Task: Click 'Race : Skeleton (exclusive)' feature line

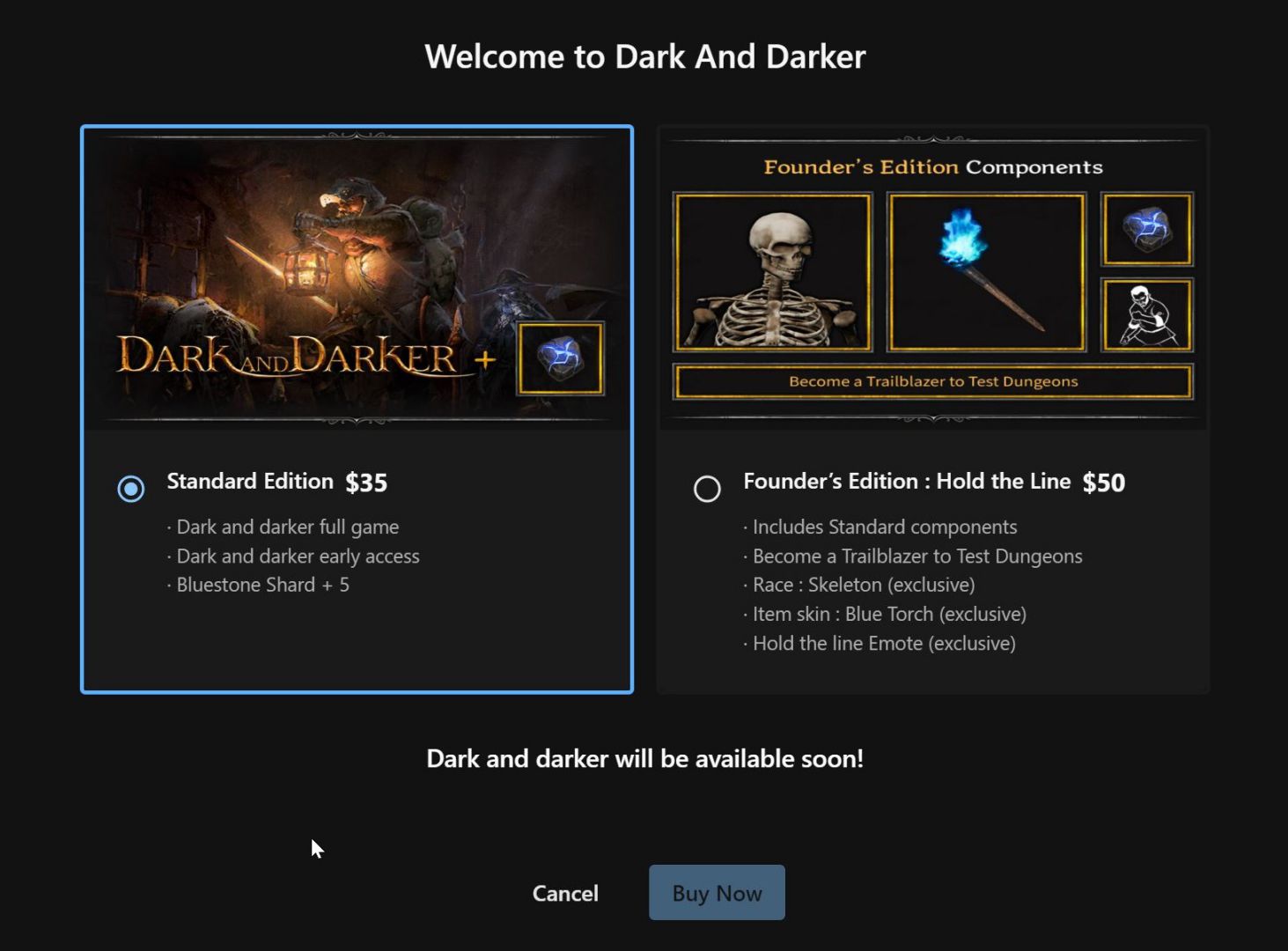Action: tap(859, 585)
